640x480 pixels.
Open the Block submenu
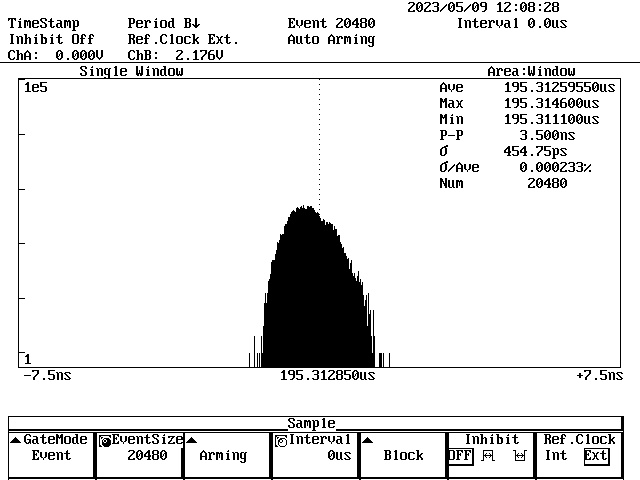pos(404,456)
